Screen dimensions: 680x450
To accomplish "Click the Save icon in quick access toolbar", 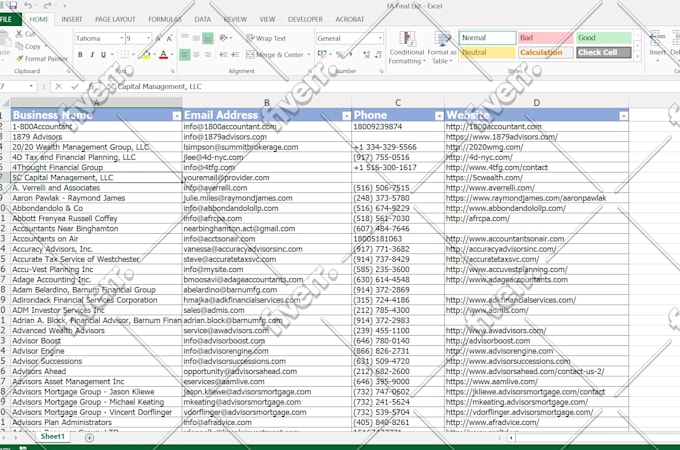I will (x=12, y=5).
